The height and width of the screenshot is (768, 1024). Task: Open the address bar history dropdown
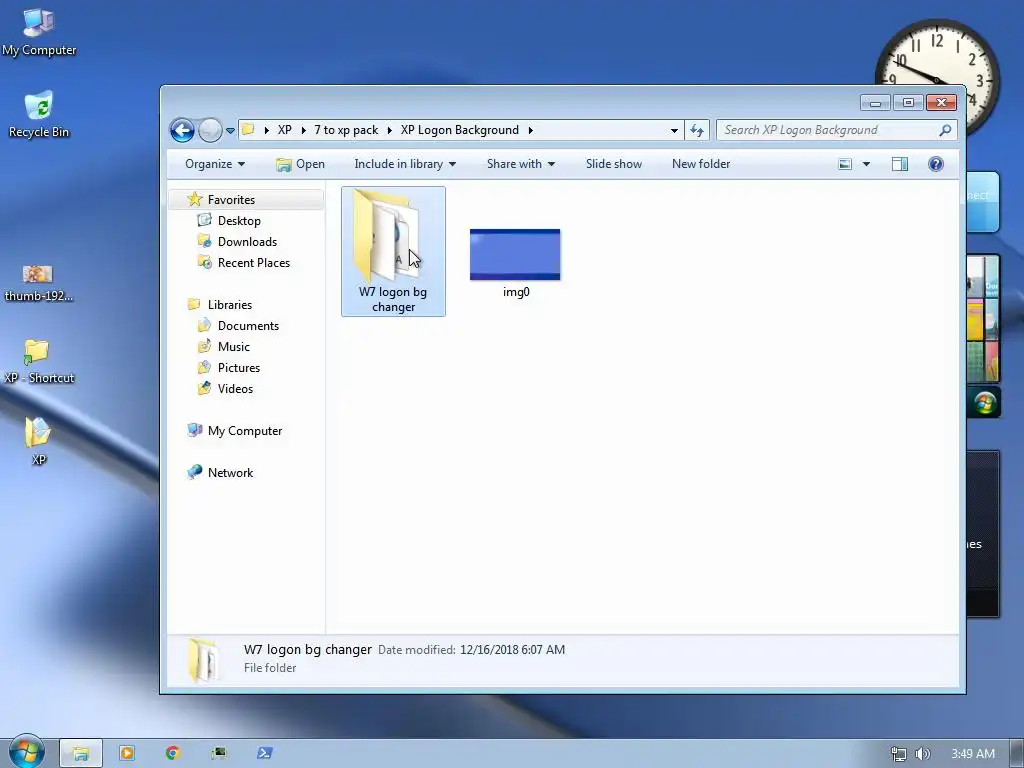pyautogui.click(x=674, y=131)
